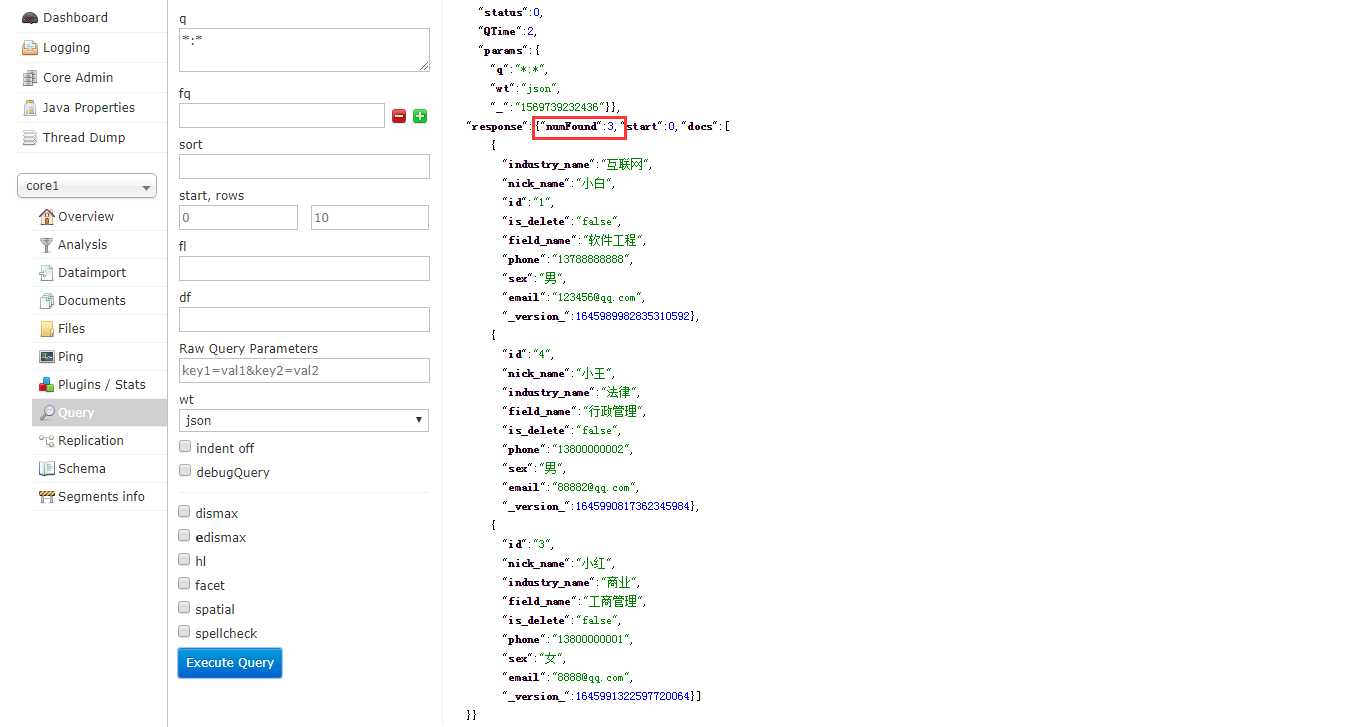This screenshot has width=1350, height=727.
Task: Enable the spellcheck checkbox
Action: [x=184, y=632]
